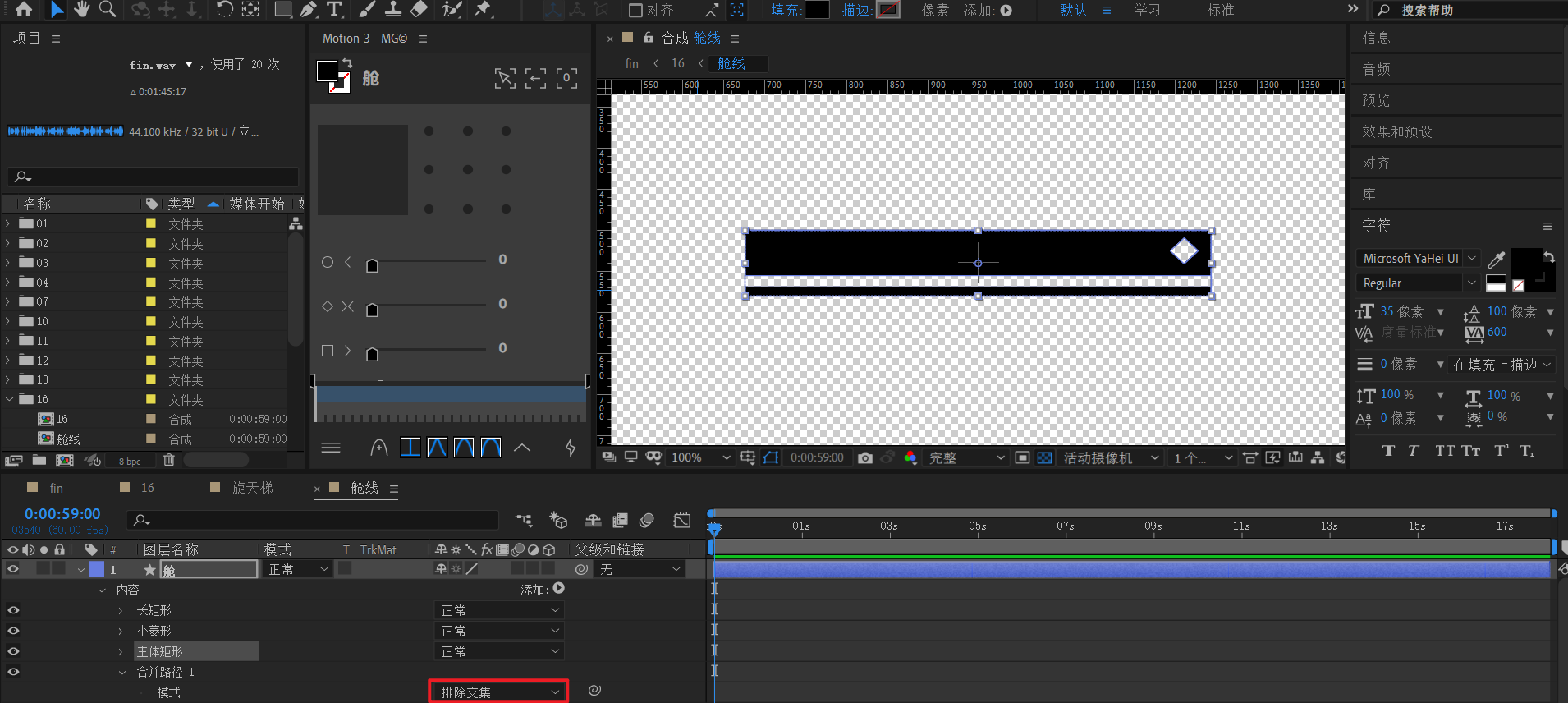Open the Regular font style dropdown

1418,283
